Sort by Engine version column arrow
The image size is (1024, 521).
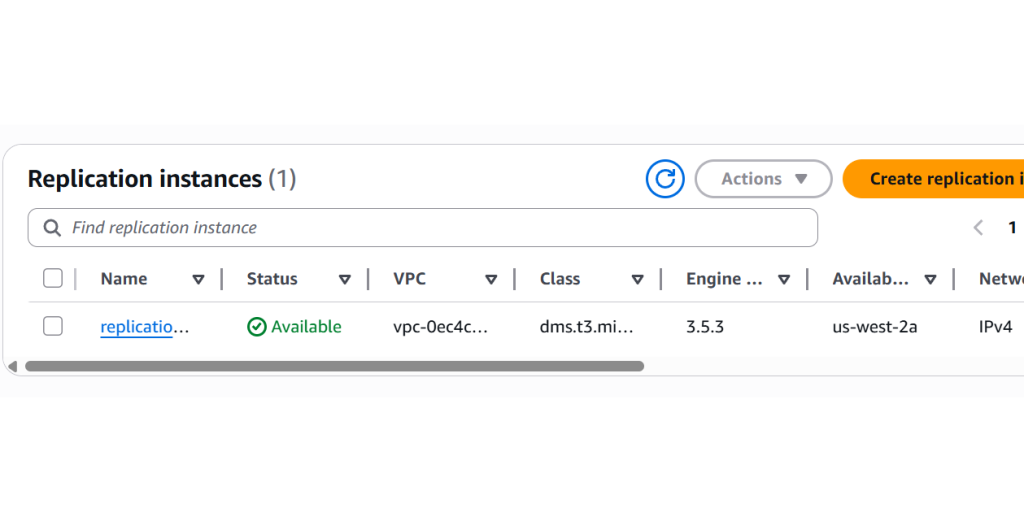[784, 279]
